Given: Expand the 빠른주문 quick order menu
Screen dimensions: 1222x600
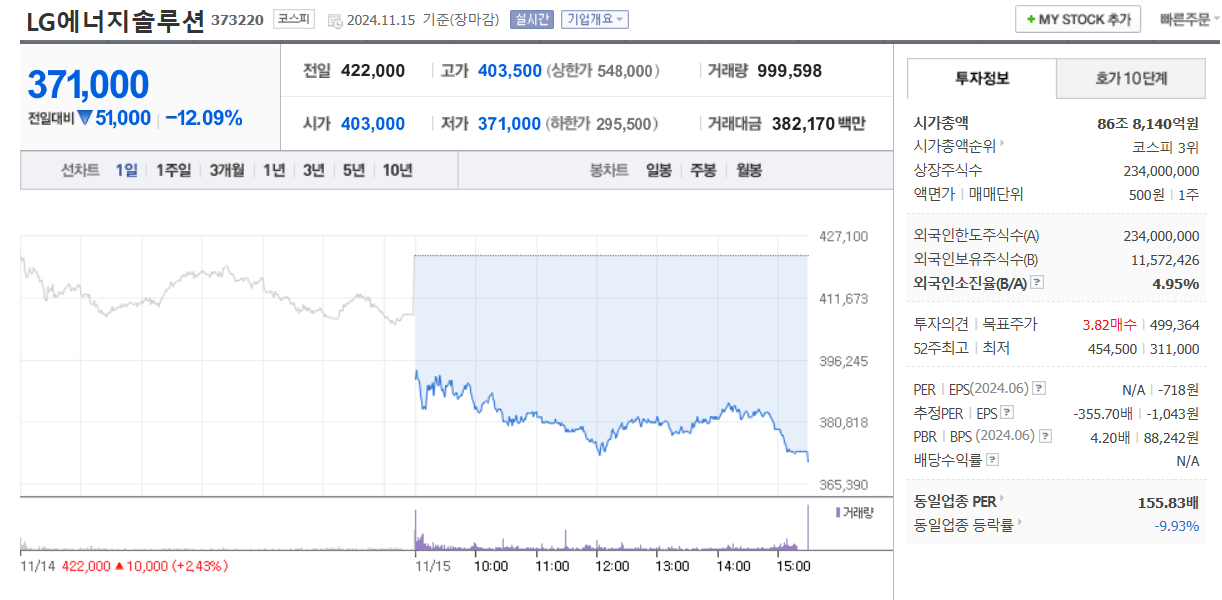Looking at the screenshot, I should click(1189, 19).
